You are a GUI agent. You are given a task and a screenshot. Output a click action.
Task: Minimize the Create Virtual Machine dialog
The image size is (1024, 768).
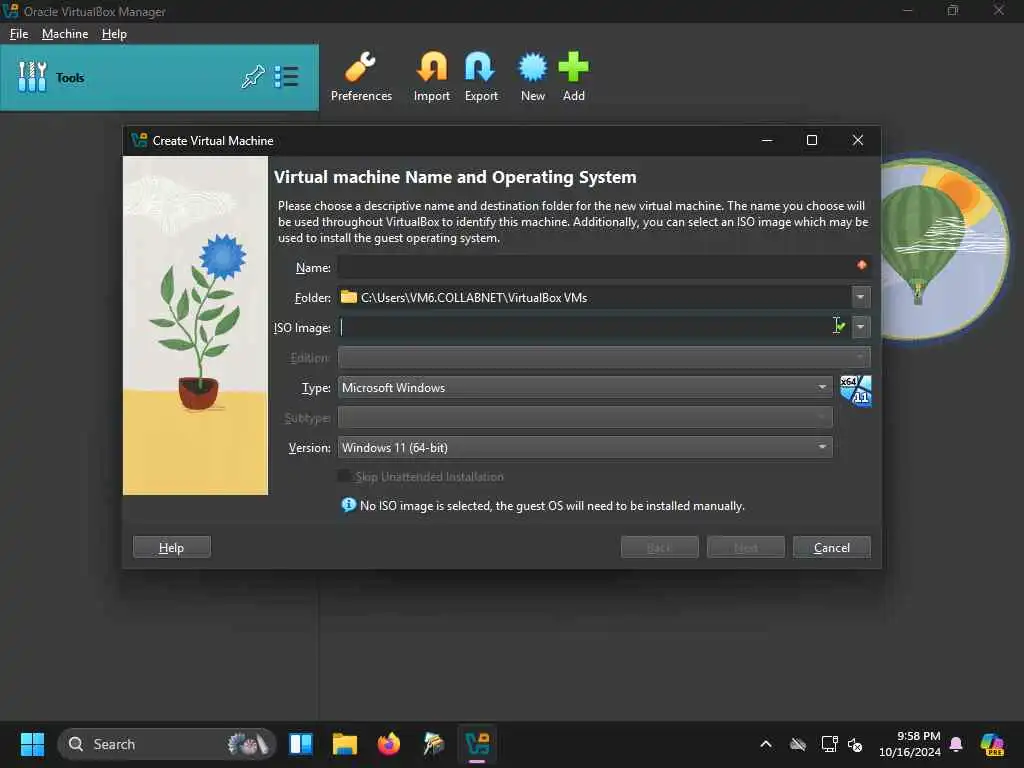767,140
